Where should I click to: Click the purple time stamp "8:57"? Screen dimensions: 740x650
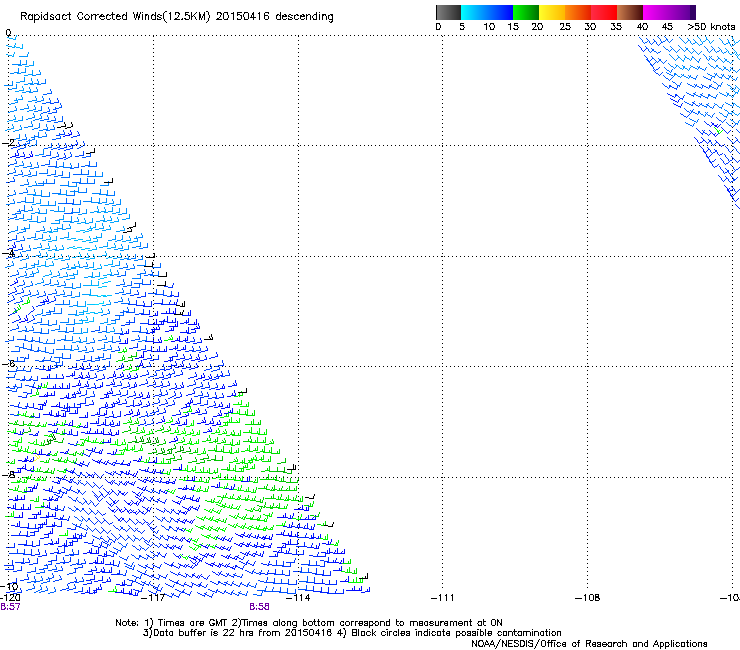10,607
